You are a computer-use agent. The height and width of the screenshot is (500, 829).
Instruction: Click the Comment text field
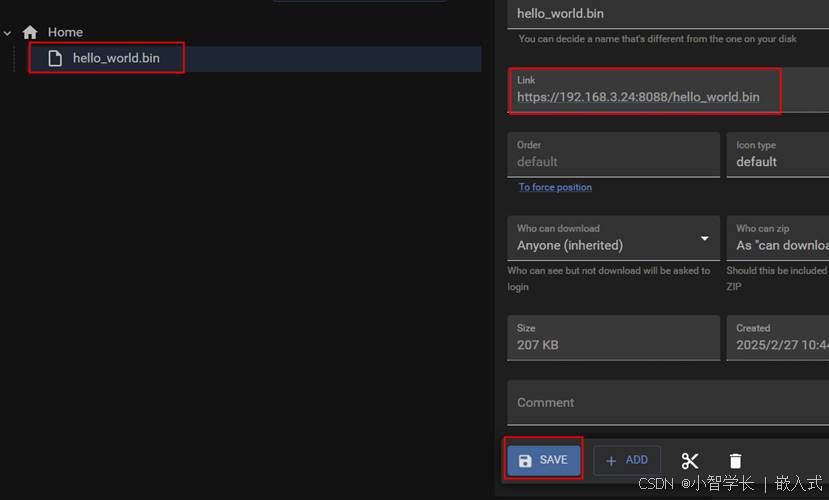coord(668,402)
